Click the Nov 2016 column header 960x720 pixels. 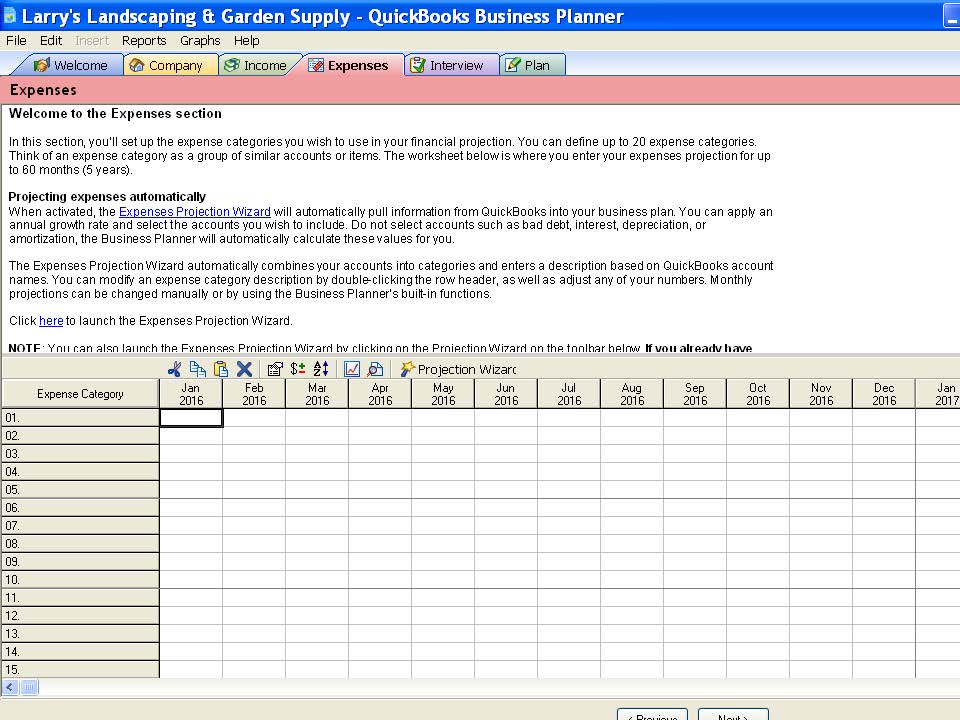pyautogui.click(x=821, y=394)
